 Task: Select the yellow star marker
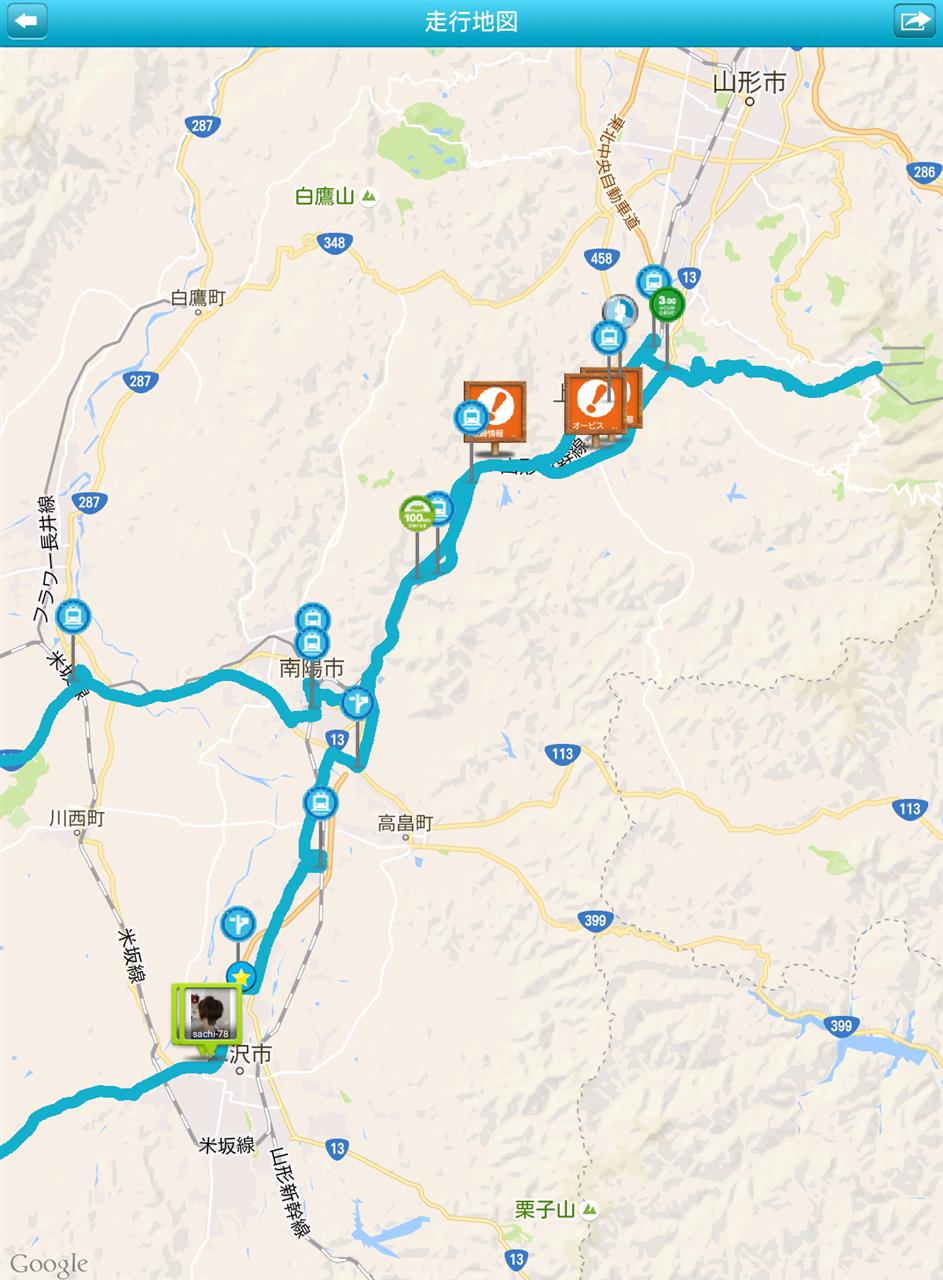pyautogui.click(x=241, y=975)
